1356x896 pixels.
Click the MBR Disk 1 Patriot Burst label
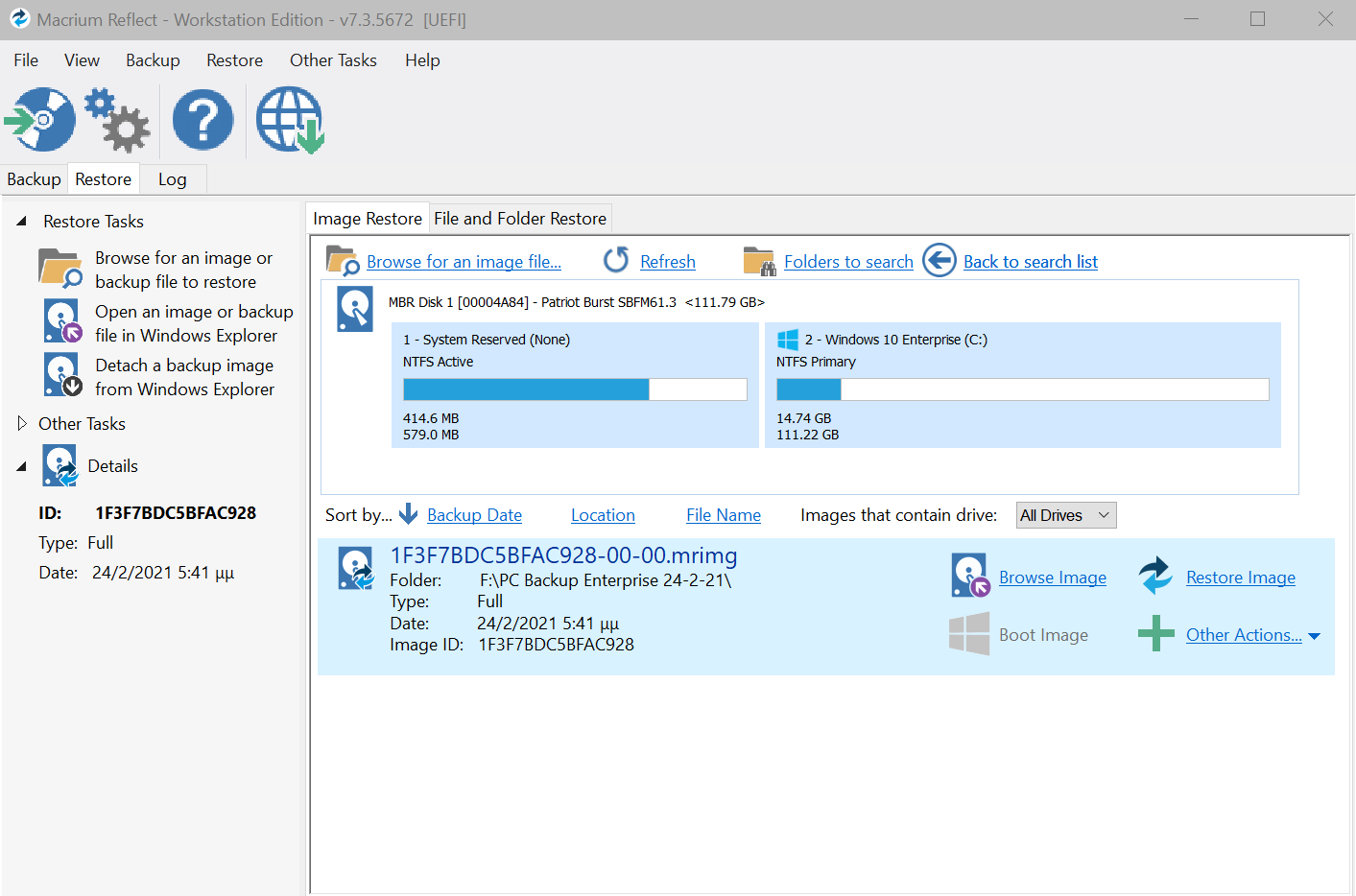click(576, 302)
